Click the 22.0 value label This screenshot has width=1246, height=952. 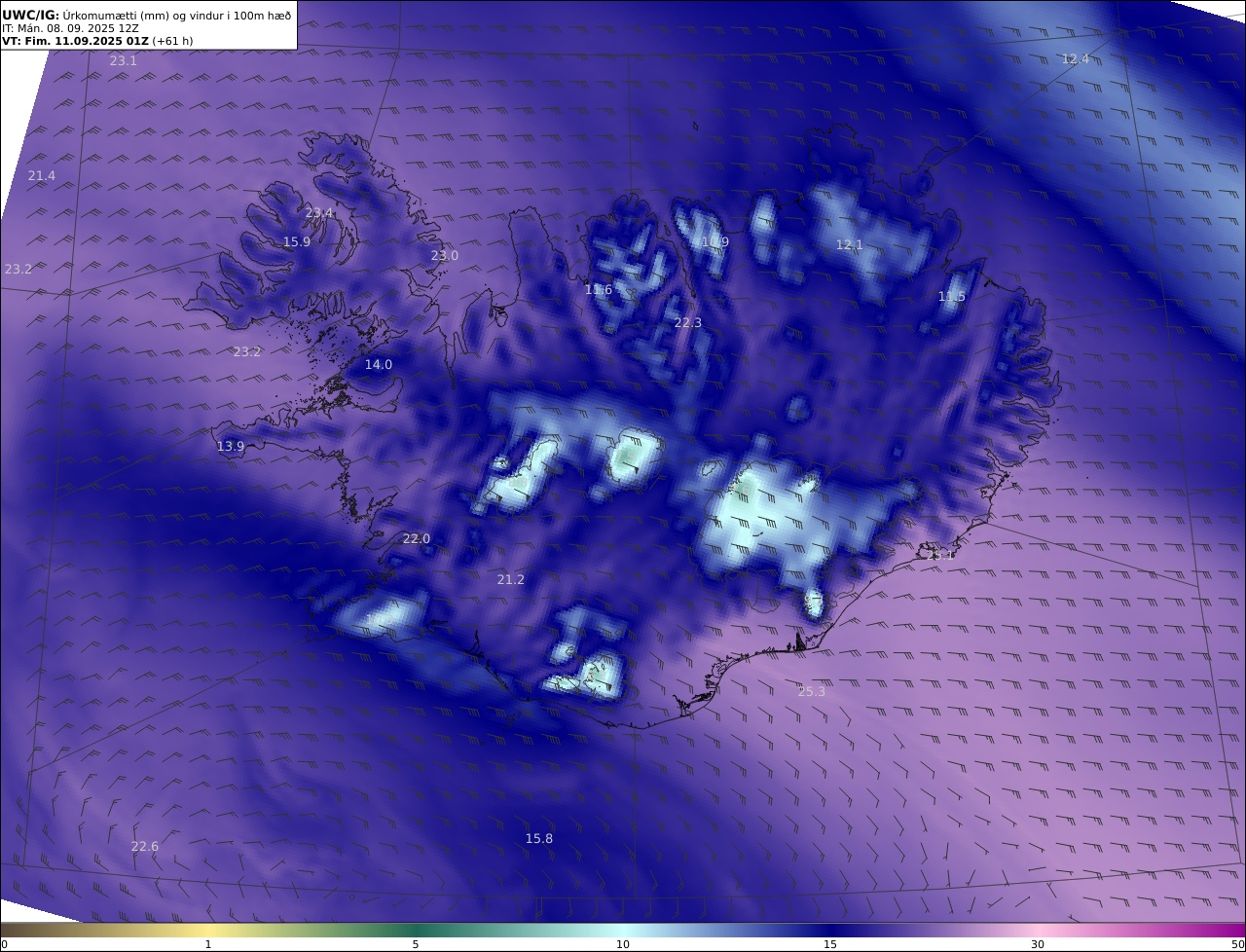click(x=417, y=538)
